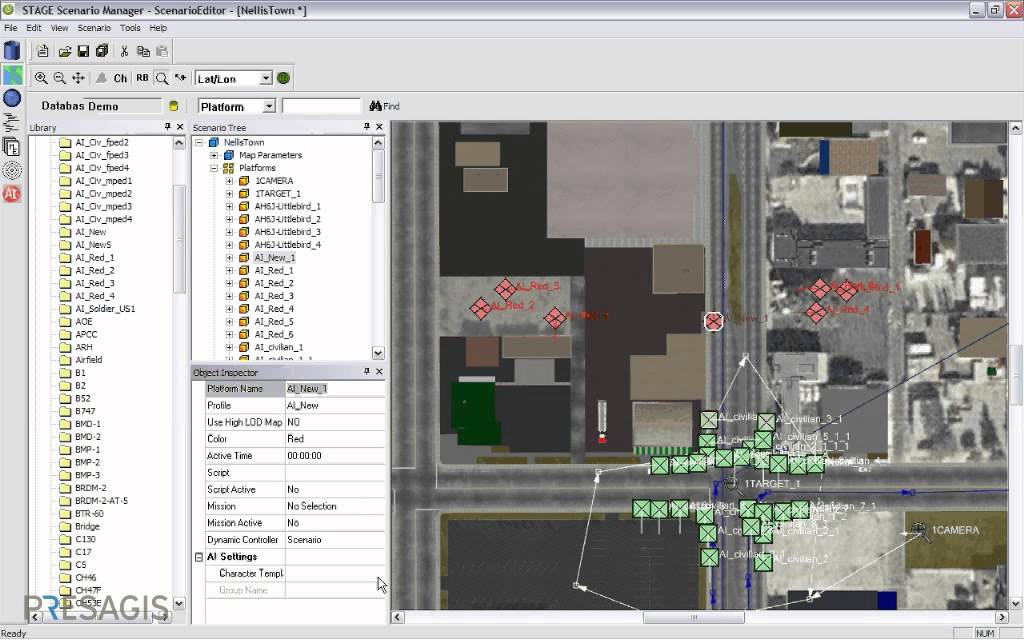Viewport: 1024px width, 640px height.
Task: Close the Library panel
Action: (180, 127)
